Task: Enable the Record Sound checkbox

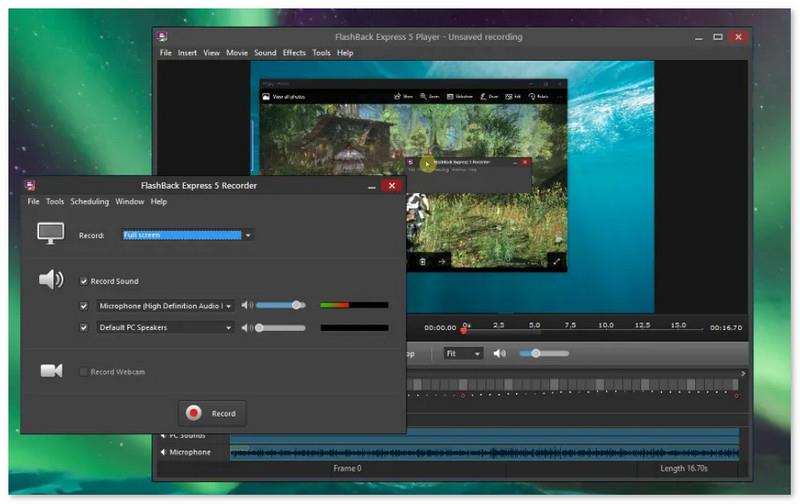Action: click(x=84, y=281)
